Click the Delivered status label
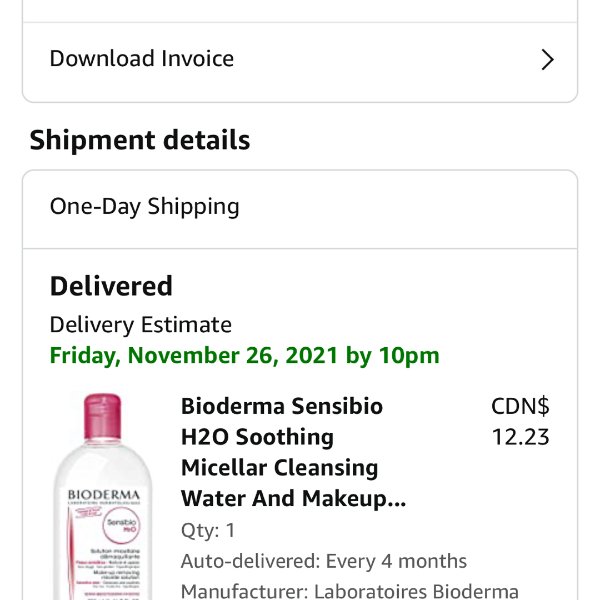Image resolution: width=600 pixels, height=600 pixels. click(111, 286)
